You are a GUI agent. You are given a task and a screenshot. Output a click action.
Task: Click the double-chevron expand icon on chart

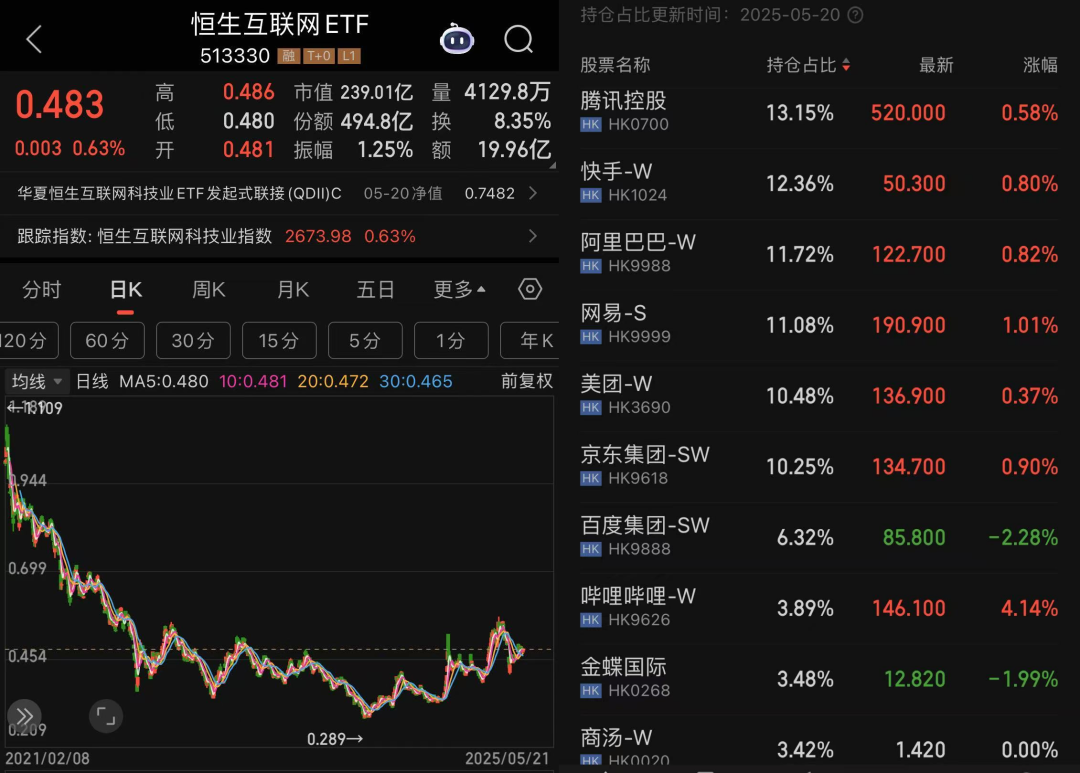(24, 715)
